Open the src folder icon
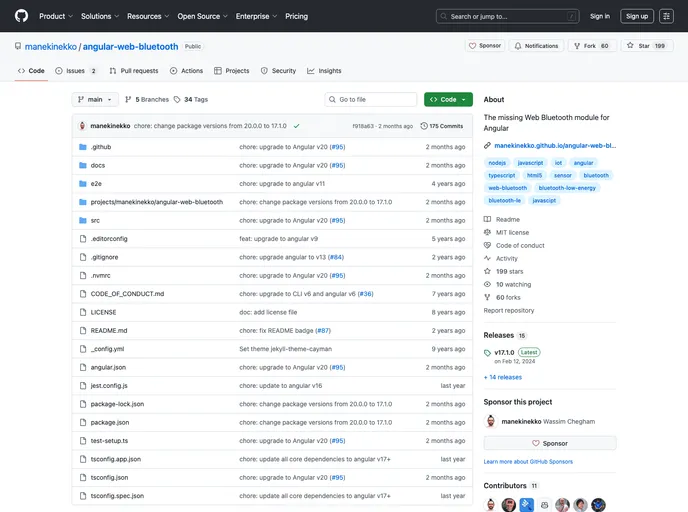The width and height of the screenshot is (688, 512). [x=82, y=221]
